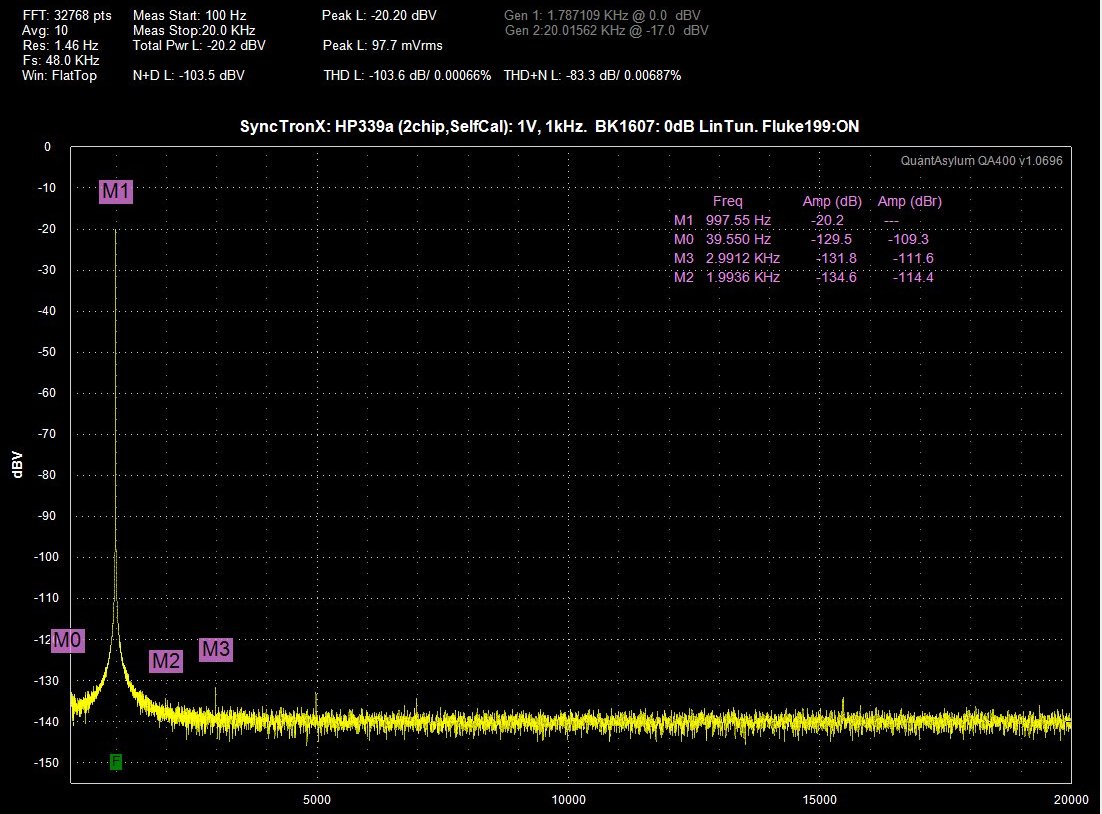Click the Meas Stop:20.0 KHz text
Image resolution: width=1102 pixels, height=814 pixels.
click(194, 31)
